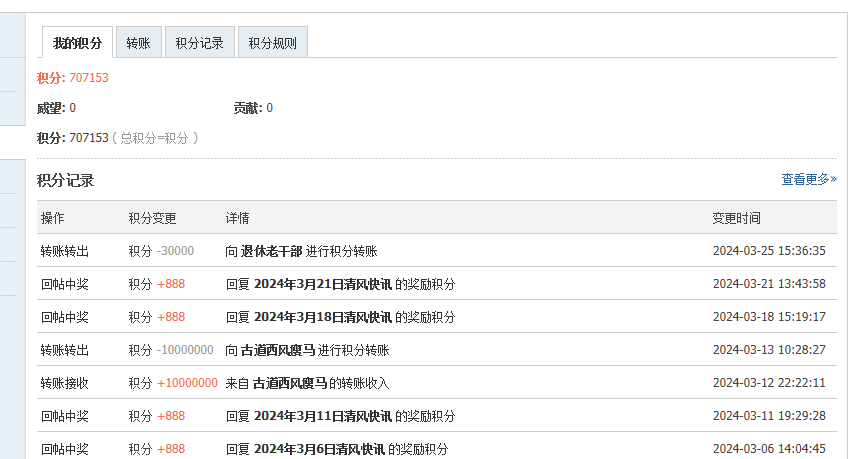Click the -30000 points change value
The height and width of the screenshot is (459, 848).
point(175,251)
